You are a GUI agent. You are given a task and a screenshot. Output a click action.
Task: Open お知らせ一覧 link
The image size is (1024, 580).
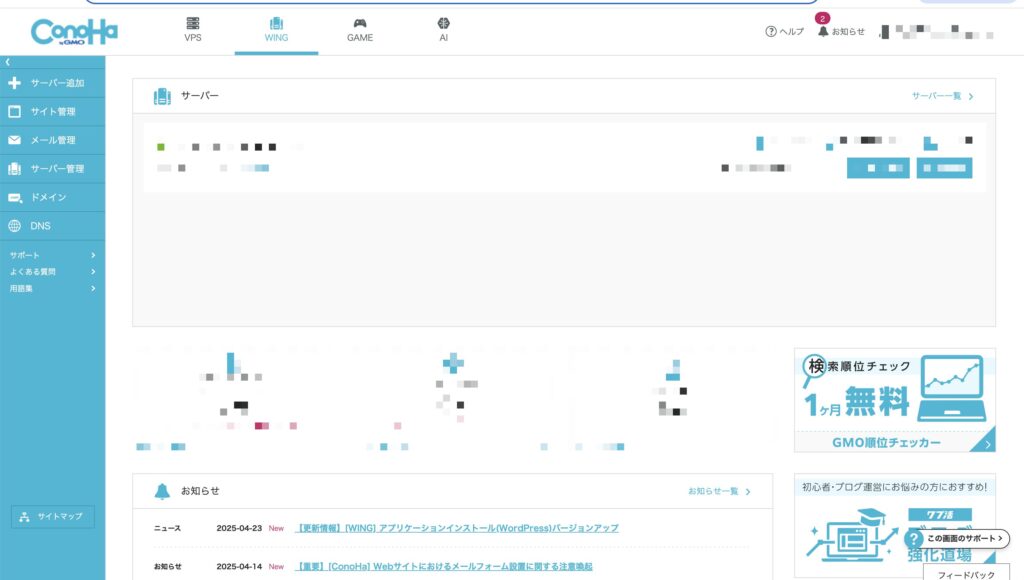[719, 491]
